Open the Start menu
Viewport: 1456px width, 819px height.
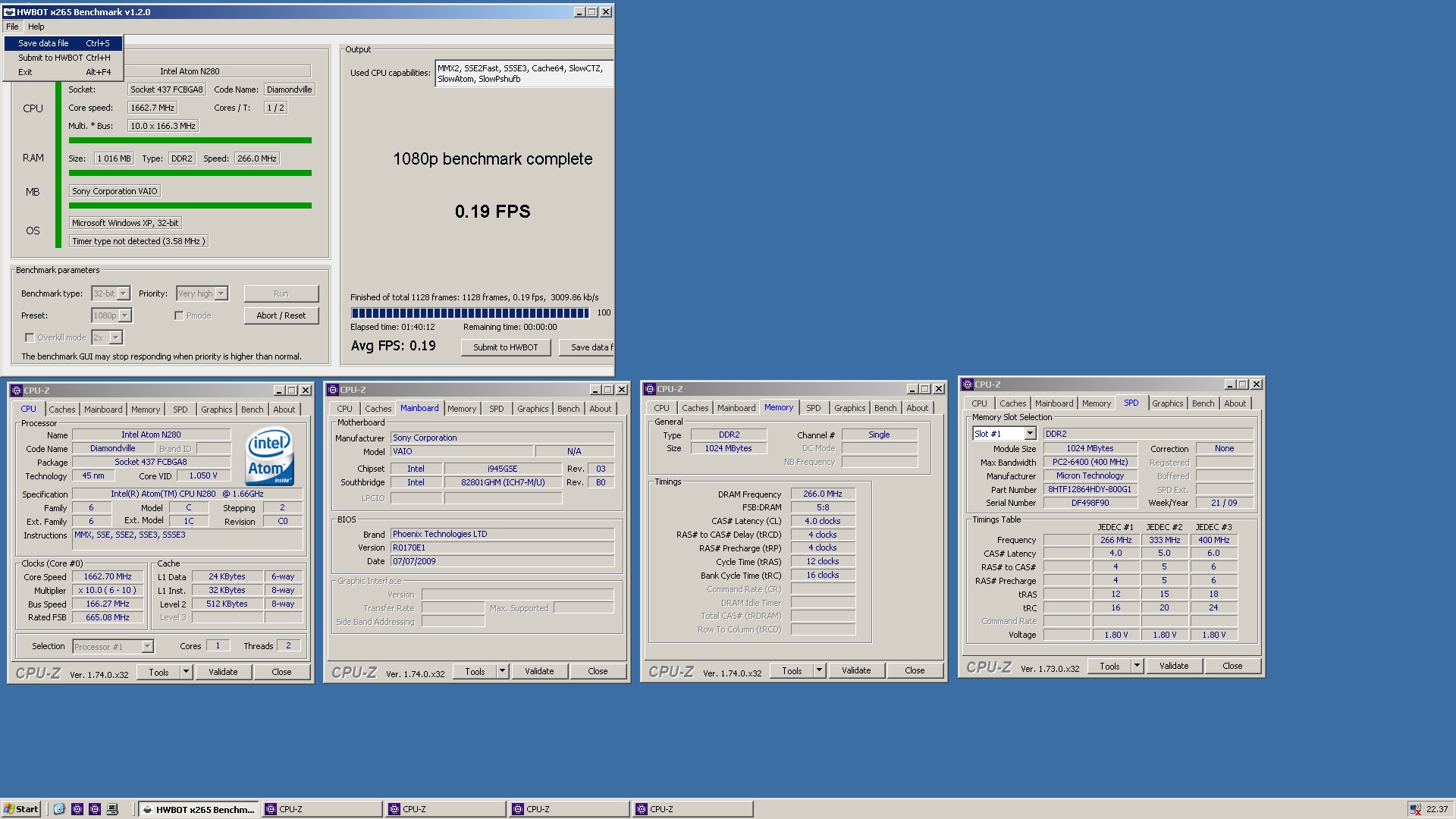coord(20,809)
